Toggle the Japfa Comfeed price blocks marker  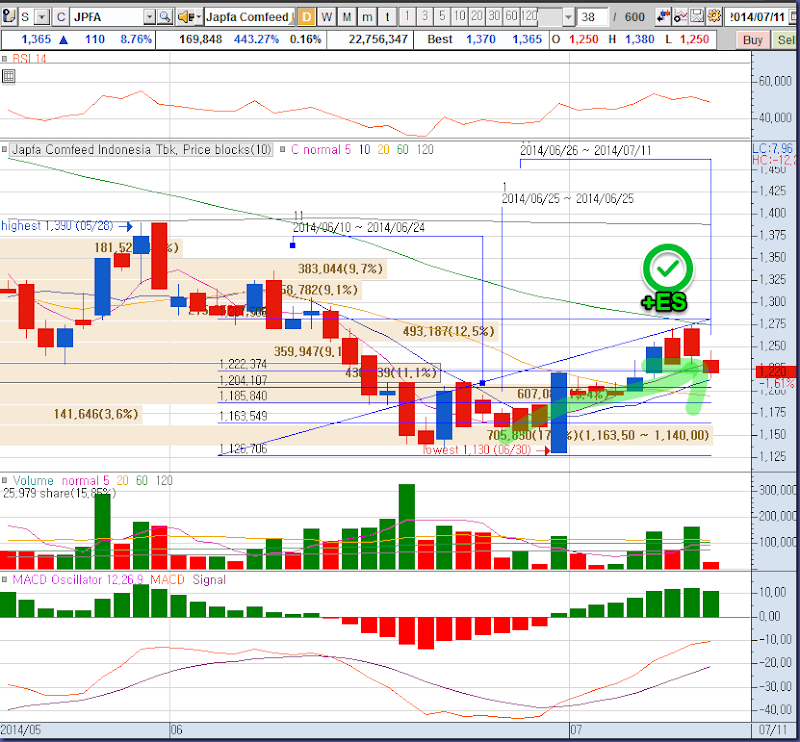click(4, 150)
